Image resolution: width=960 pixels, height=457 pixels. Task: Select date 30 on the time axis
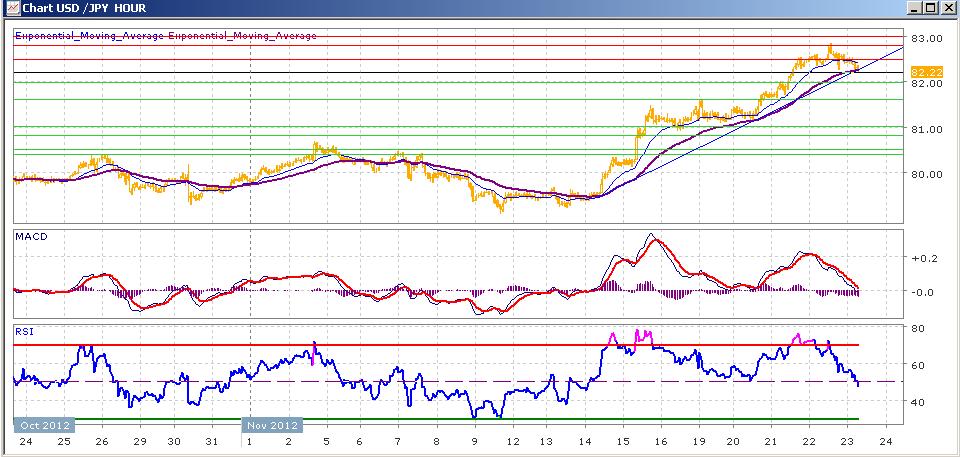coord(174,441)
